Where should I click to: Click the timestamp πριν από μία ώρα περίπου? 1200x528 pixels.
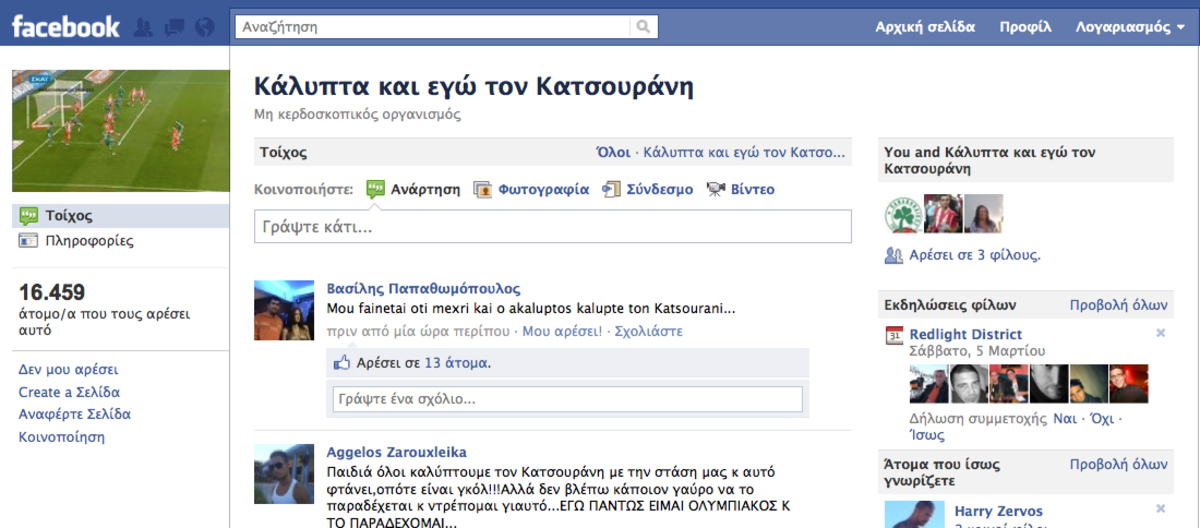click(x=418, y=331)
